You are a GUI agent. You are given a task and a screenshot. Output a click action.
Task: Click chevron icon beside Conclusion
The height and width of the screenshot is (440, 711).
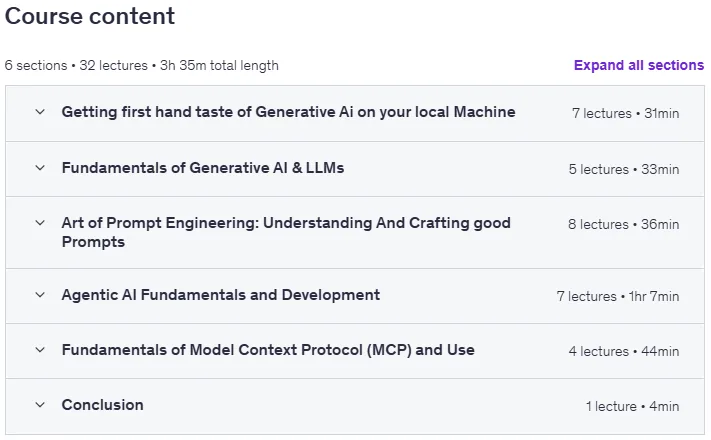coord(40,405)
